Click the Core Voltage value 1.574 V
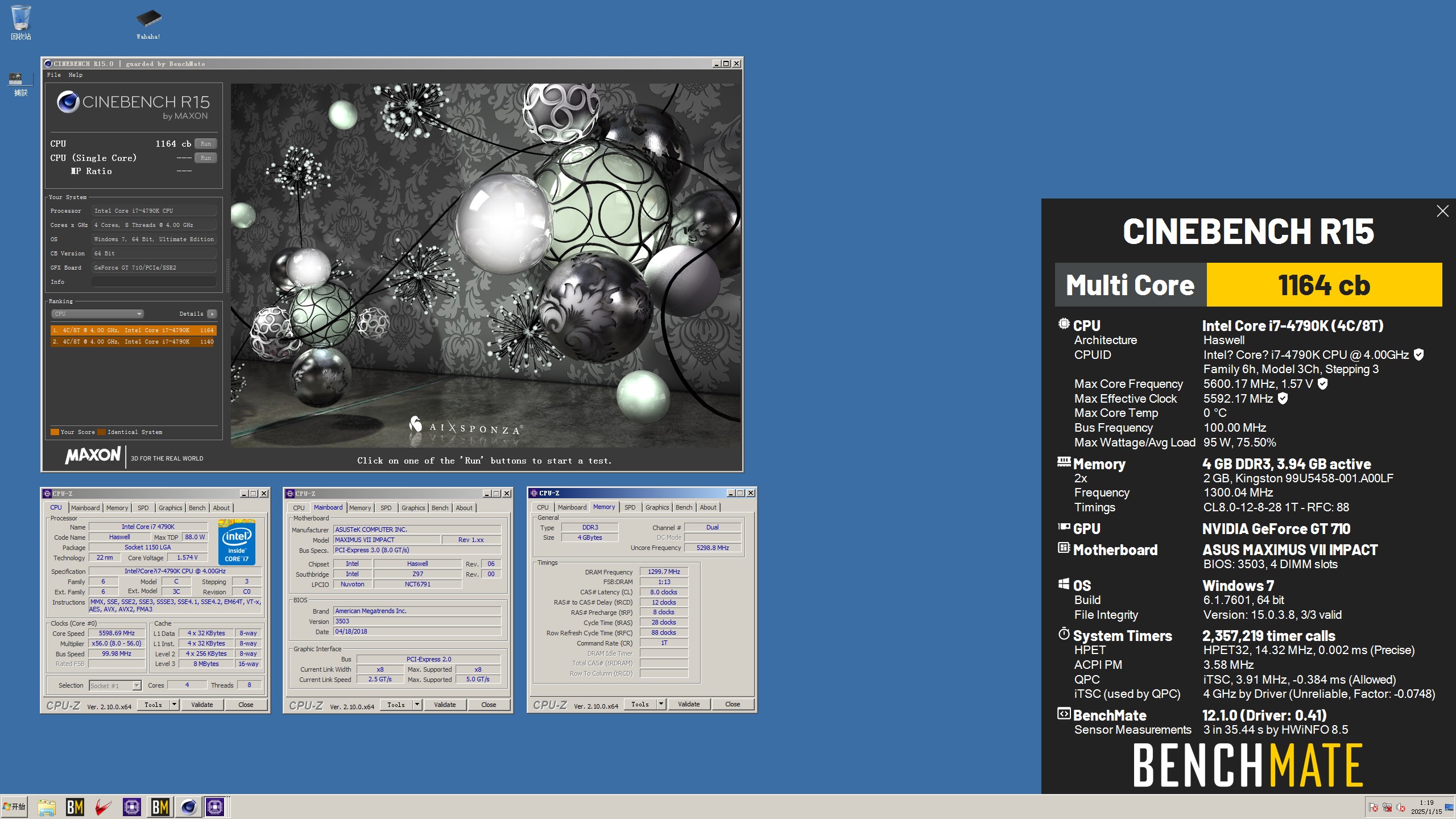This screenshot has width=1456, height=819. (x=187, y=558)
